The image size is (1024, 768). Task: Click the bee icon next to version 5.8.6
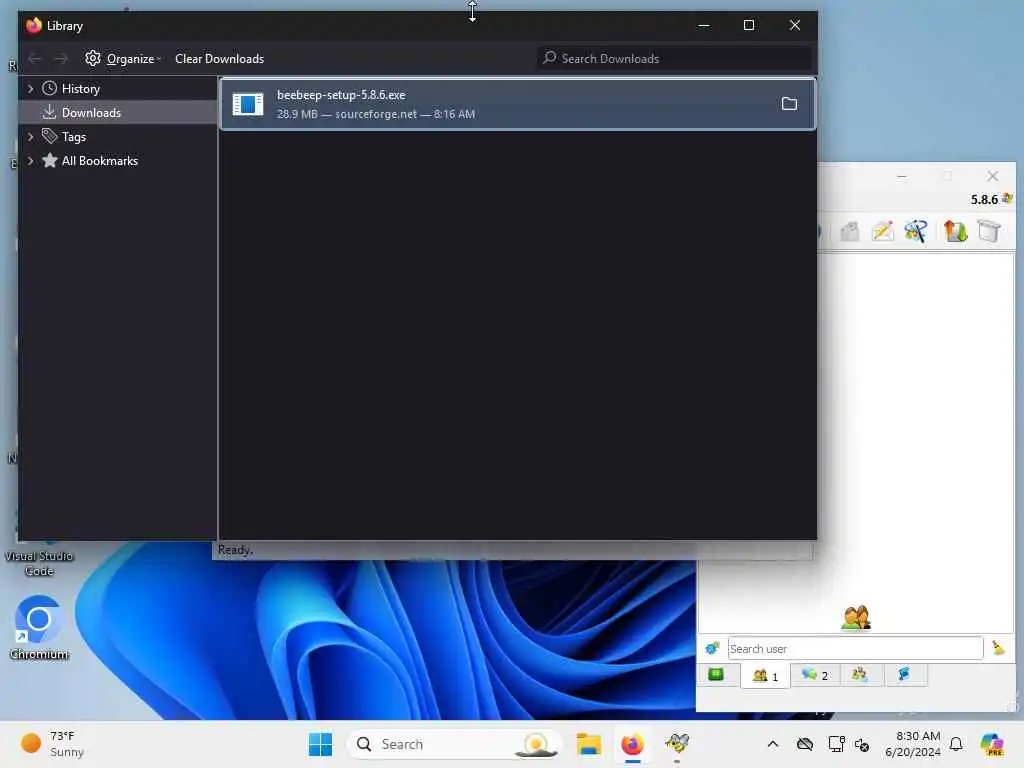(1008, 198)
